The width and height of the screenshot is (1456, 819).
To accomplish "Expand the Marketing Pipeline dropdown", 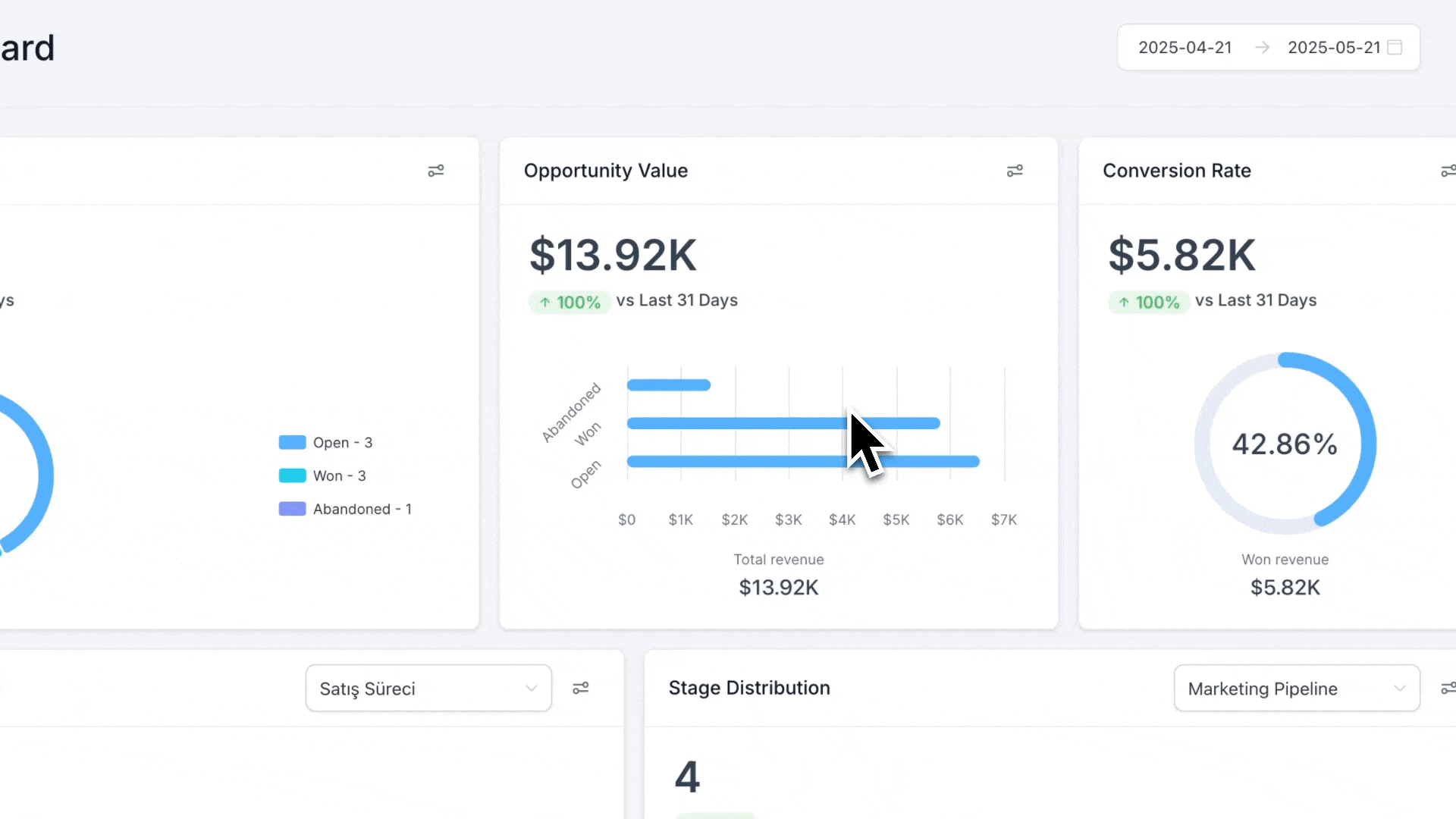I will point(1297,688).
